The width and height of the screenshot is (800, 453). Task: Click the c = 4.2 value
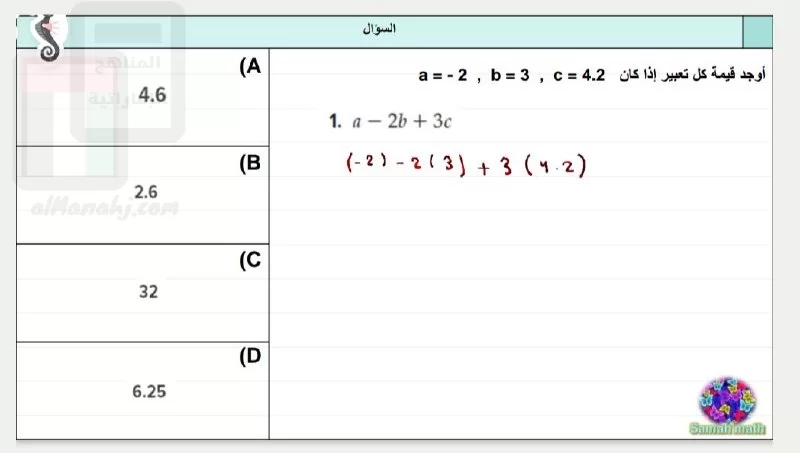[x=579, y=76]
